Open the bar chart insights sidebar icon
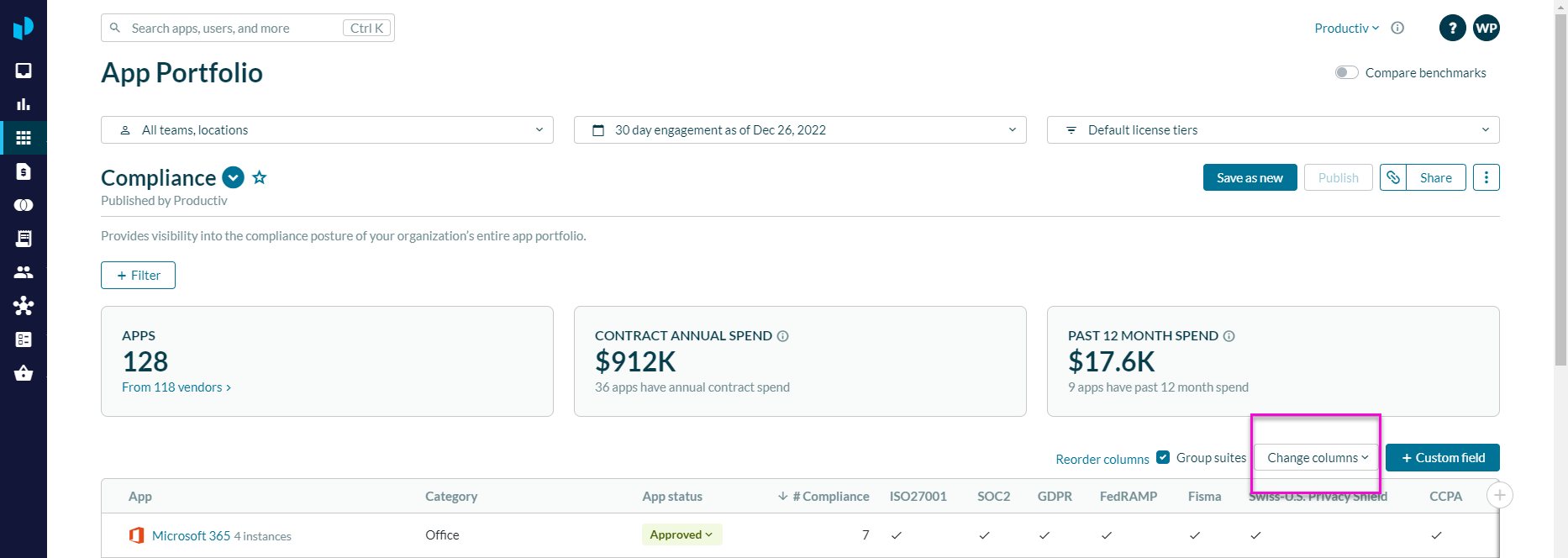The width and height of the screenshot is (1568, 558). tap(24, 104)
